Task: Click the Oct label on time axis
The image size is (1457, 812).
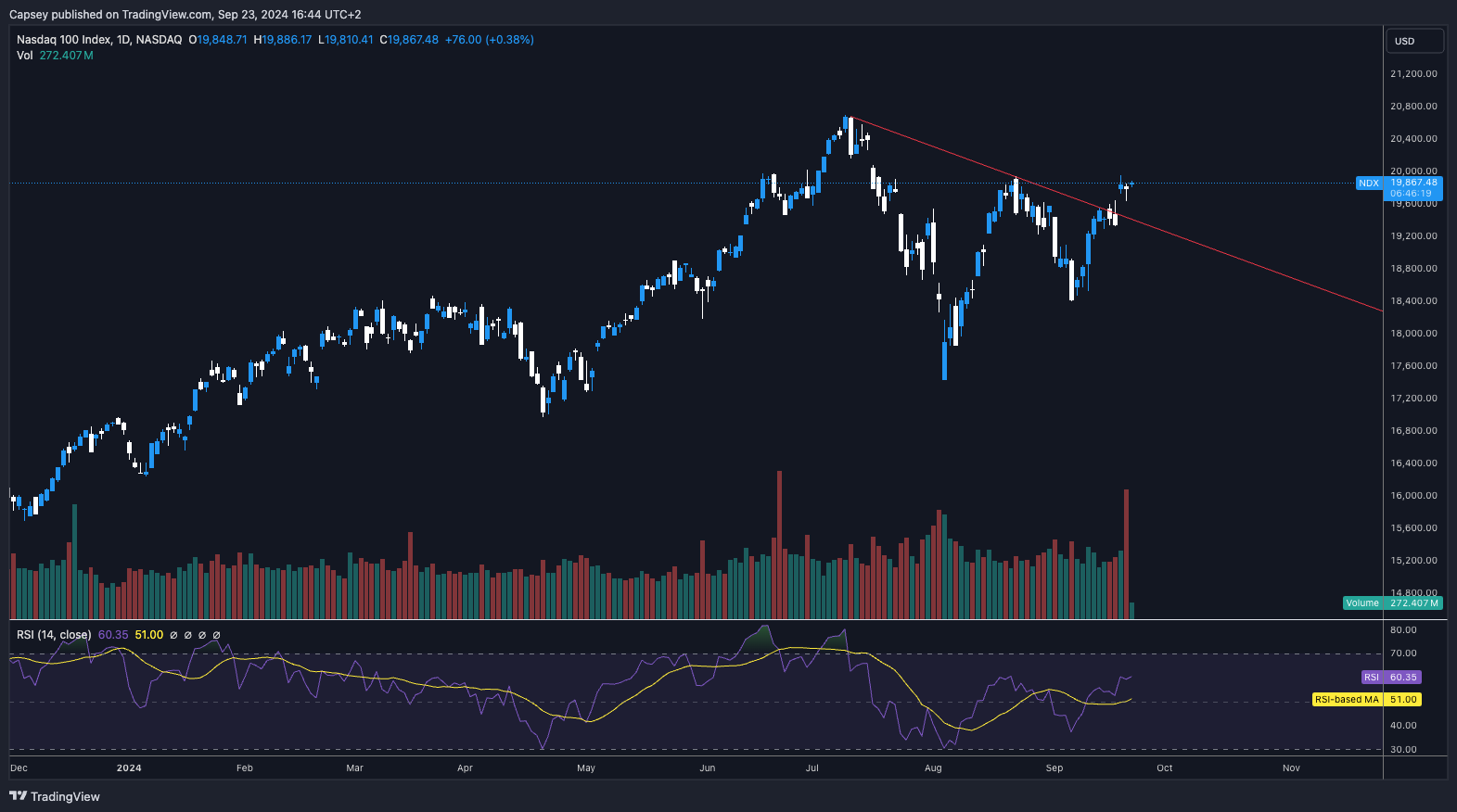Action: [1164, 768]
